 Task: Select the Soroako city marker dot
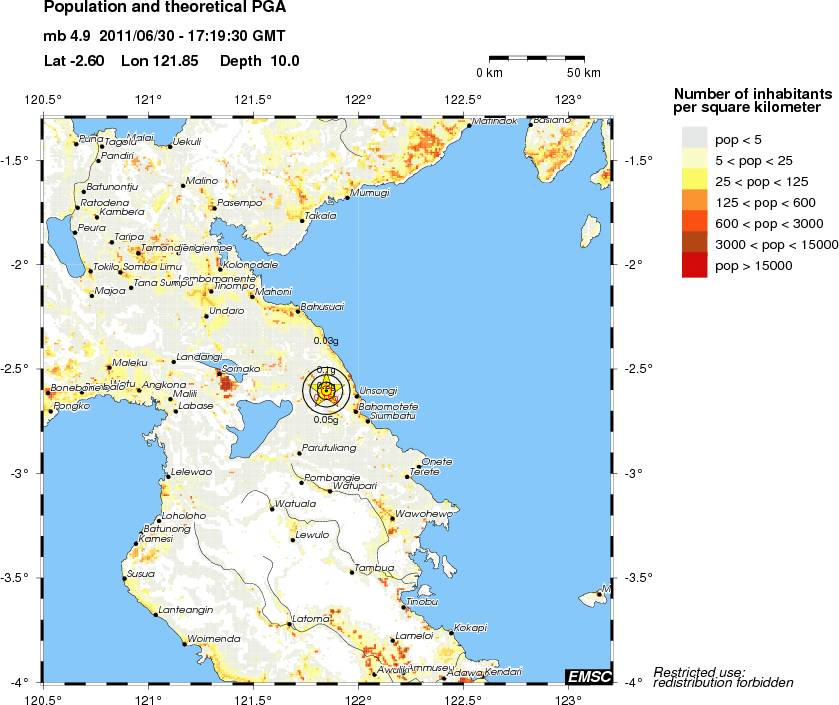[221, 373]
